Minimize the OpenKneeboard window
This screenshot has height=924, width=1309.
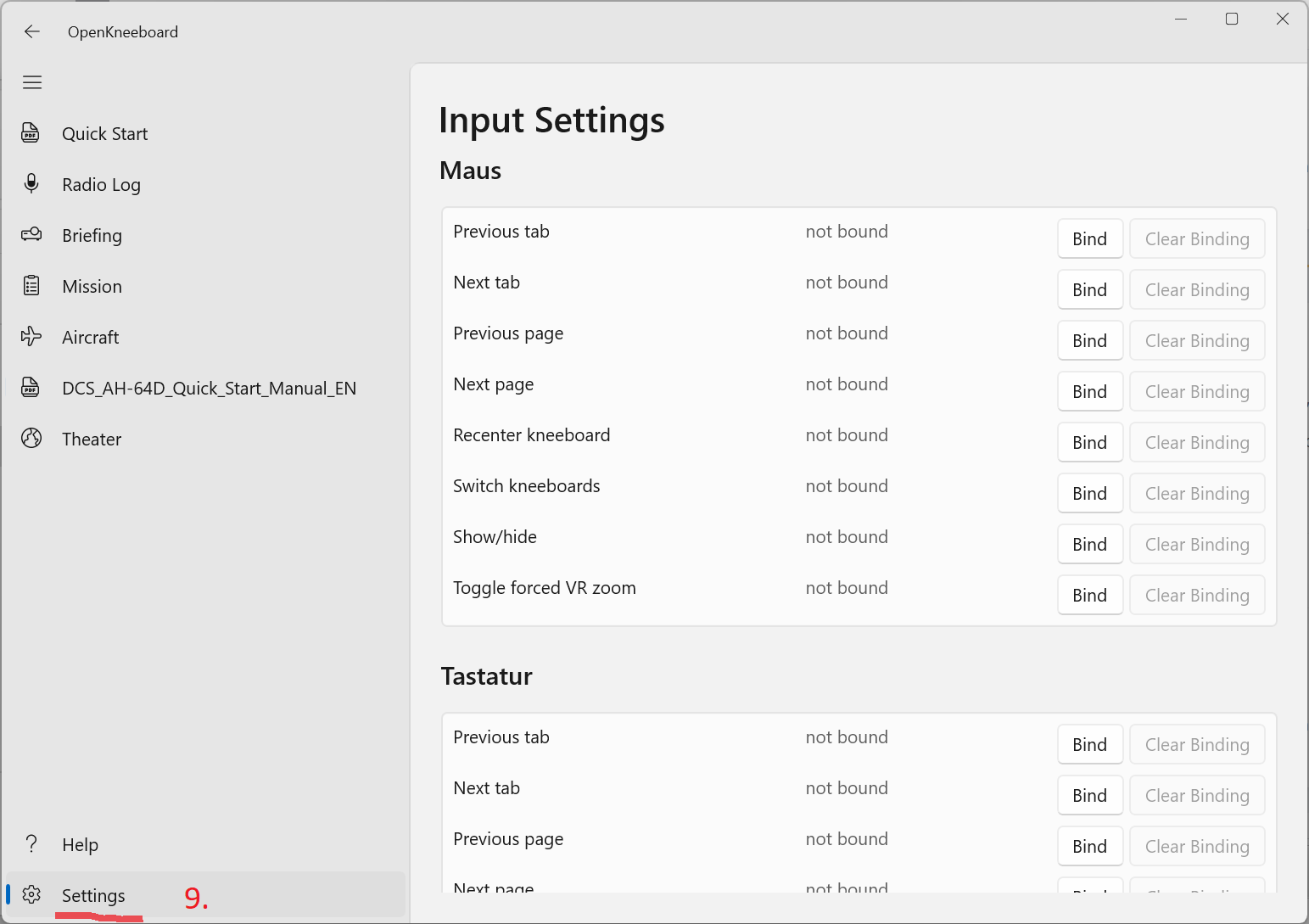point(1181,19)
